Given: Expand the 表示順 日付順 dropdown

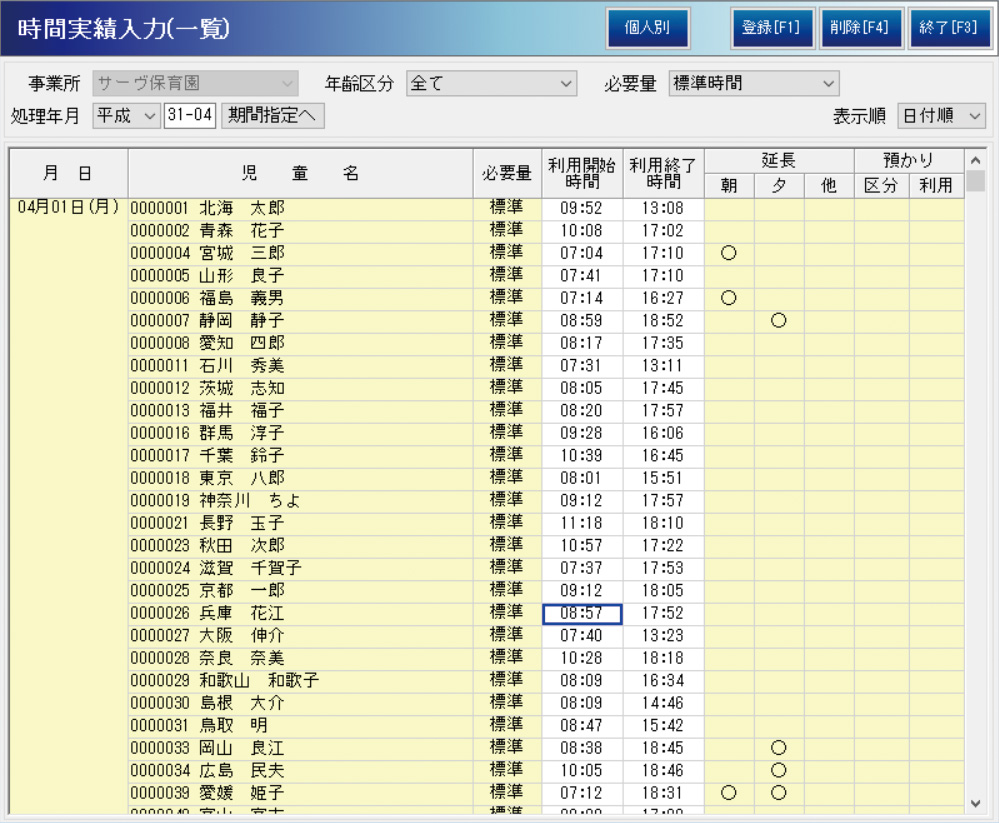Looking at the screenshot, I should [941, 115].
